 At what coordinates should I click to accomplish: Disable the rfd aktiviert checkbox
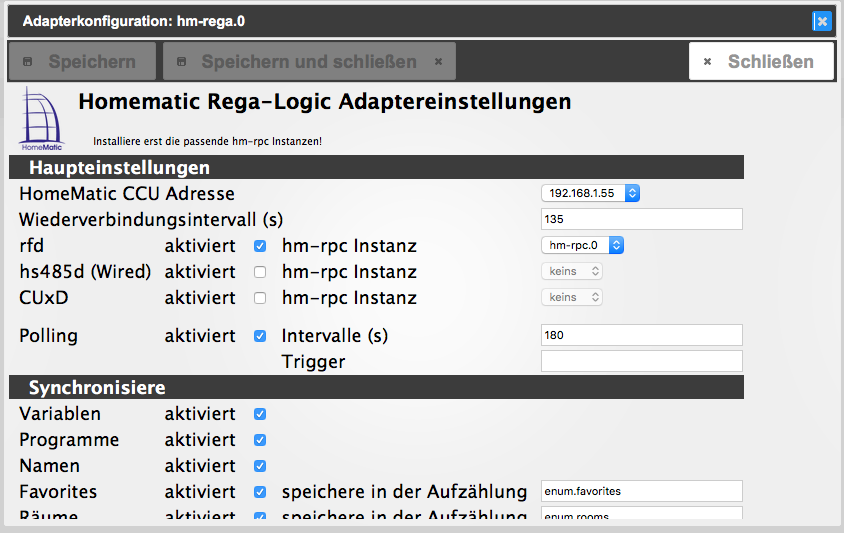coord(260,246)
